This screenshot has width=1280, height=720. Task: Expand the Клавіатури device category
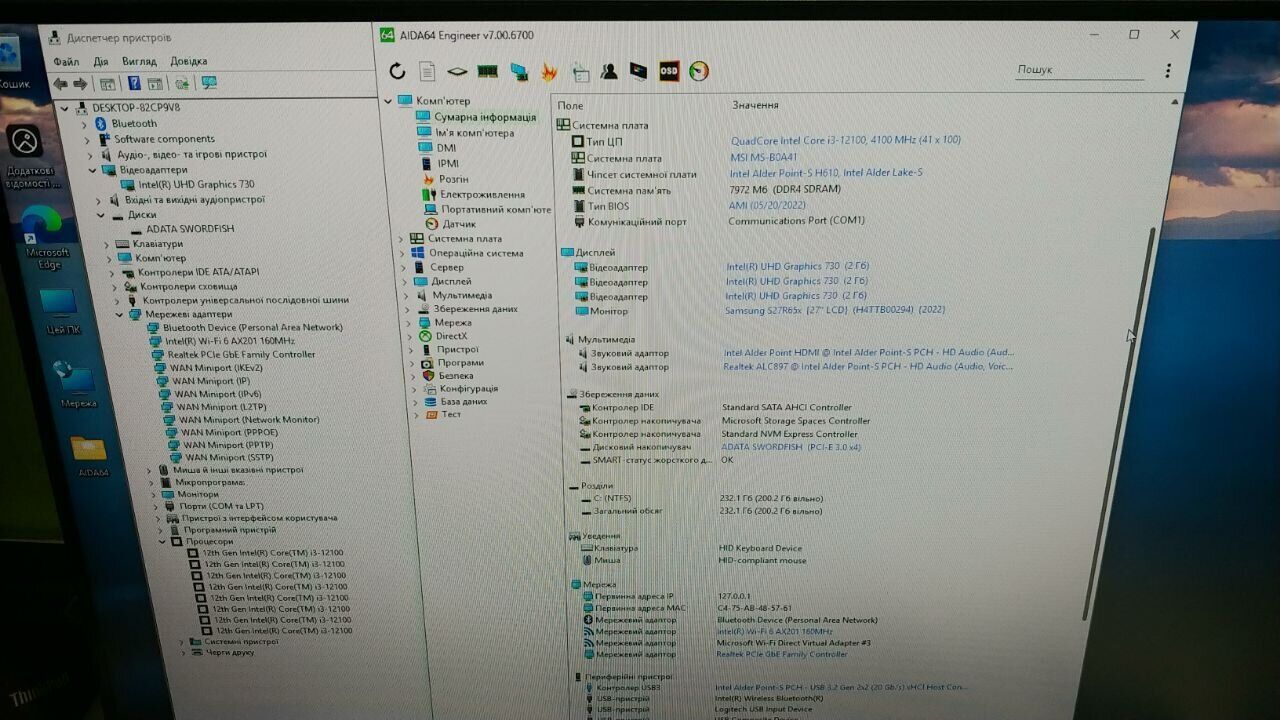tap(108, 244)
